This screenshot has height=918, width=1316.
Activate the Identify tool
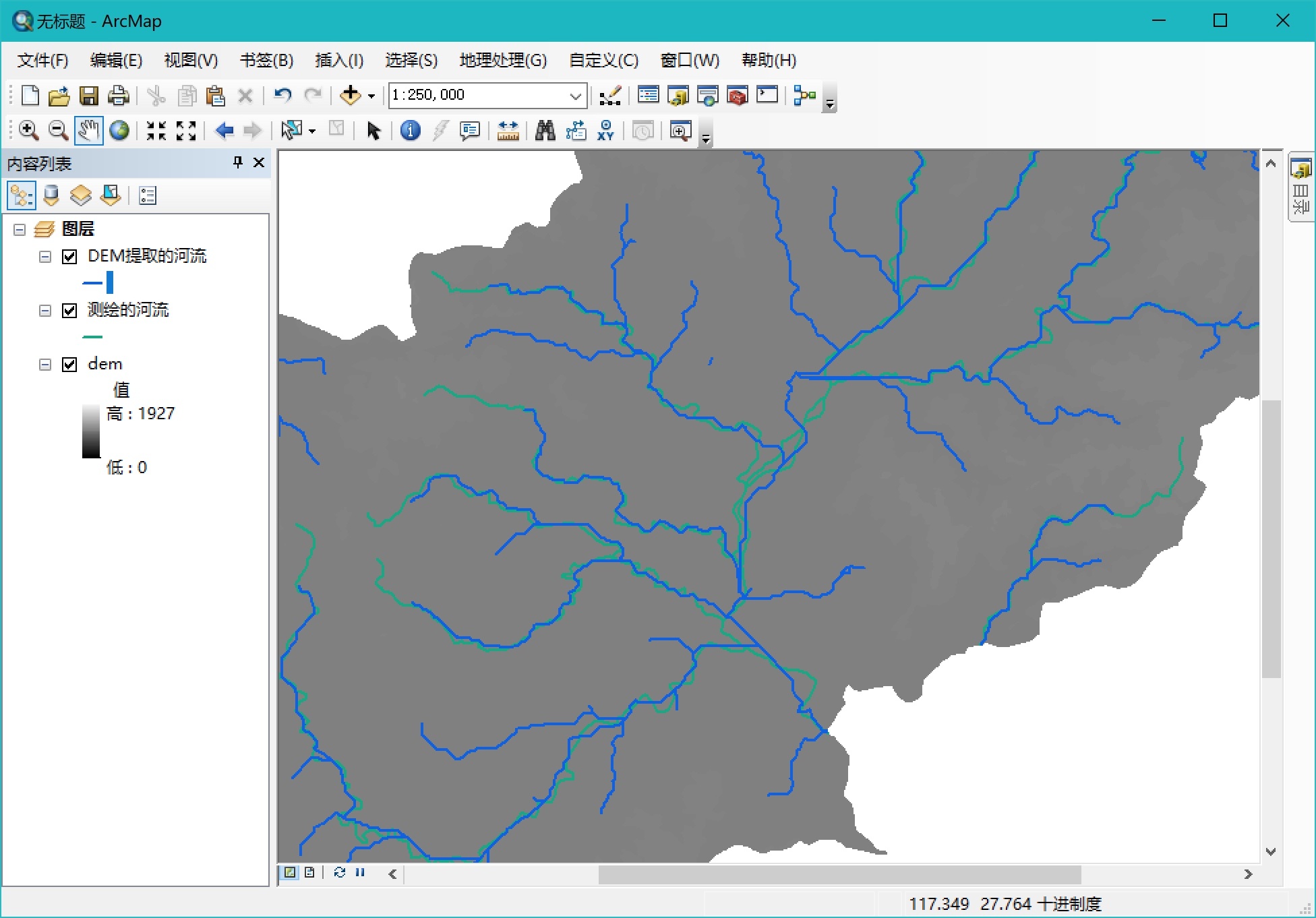tap(410, 130)
